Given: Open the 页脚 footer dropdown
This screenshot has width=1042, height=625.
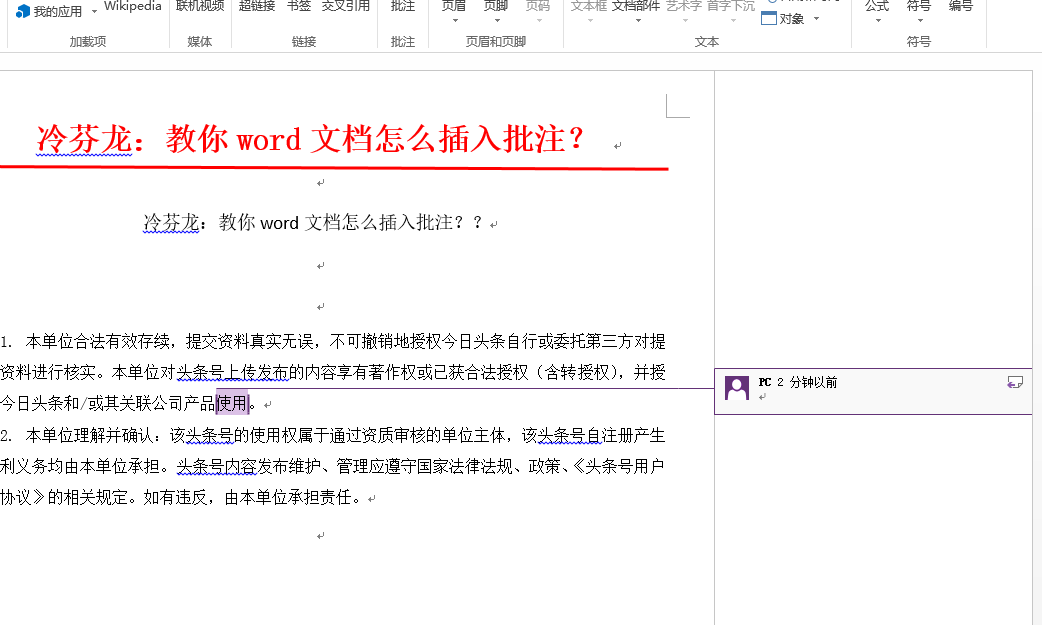Looking at the screenshot, I should coord(496,12).
